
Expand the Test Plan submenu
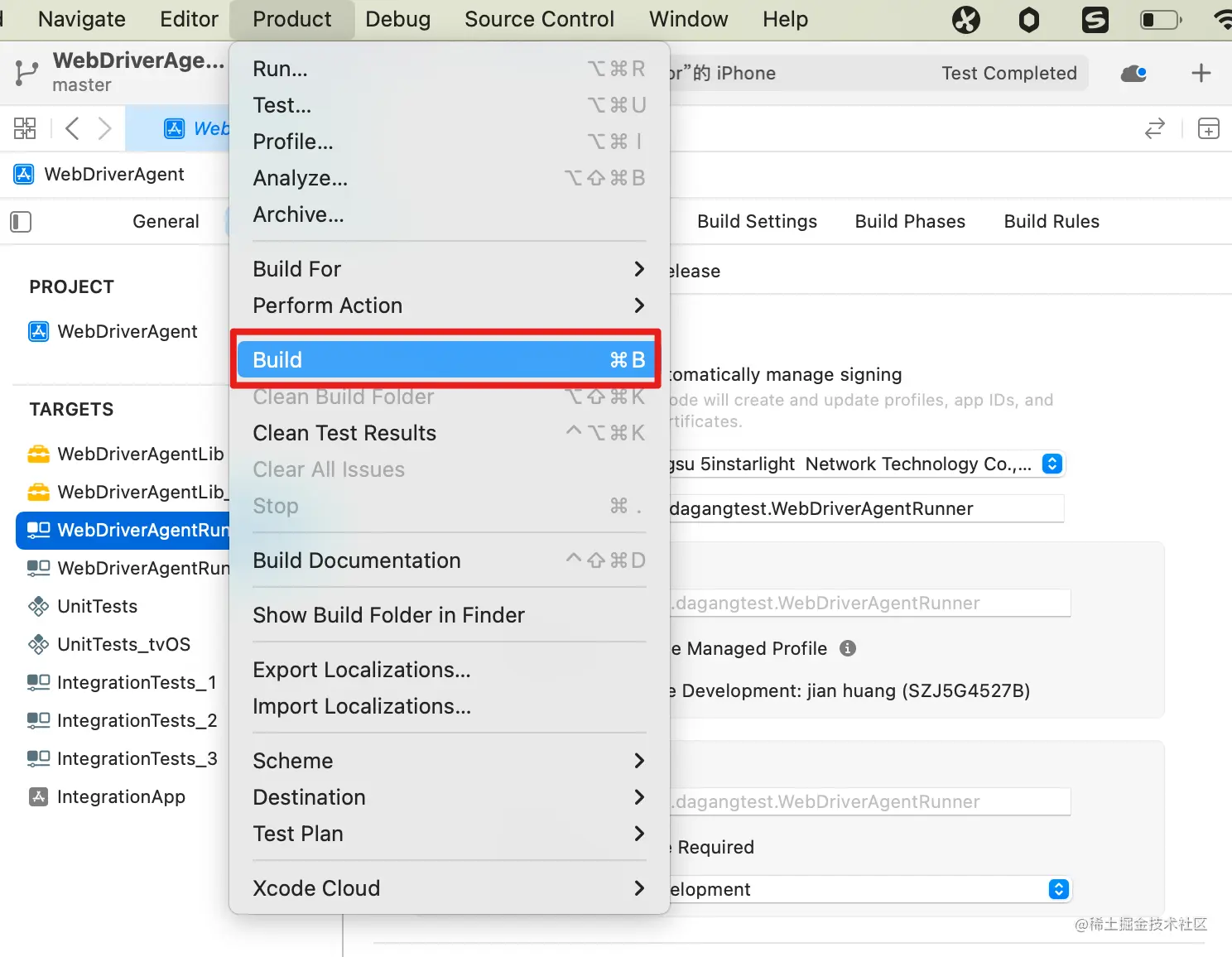(449, 834)
